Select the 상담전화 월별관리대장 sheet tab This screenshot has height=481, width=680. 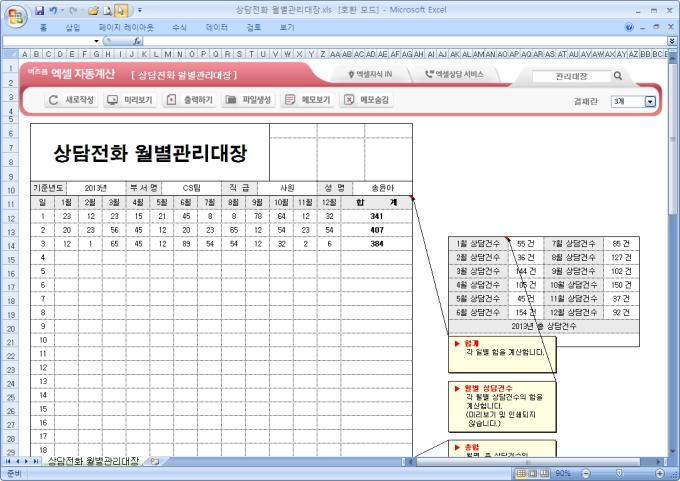93,461
